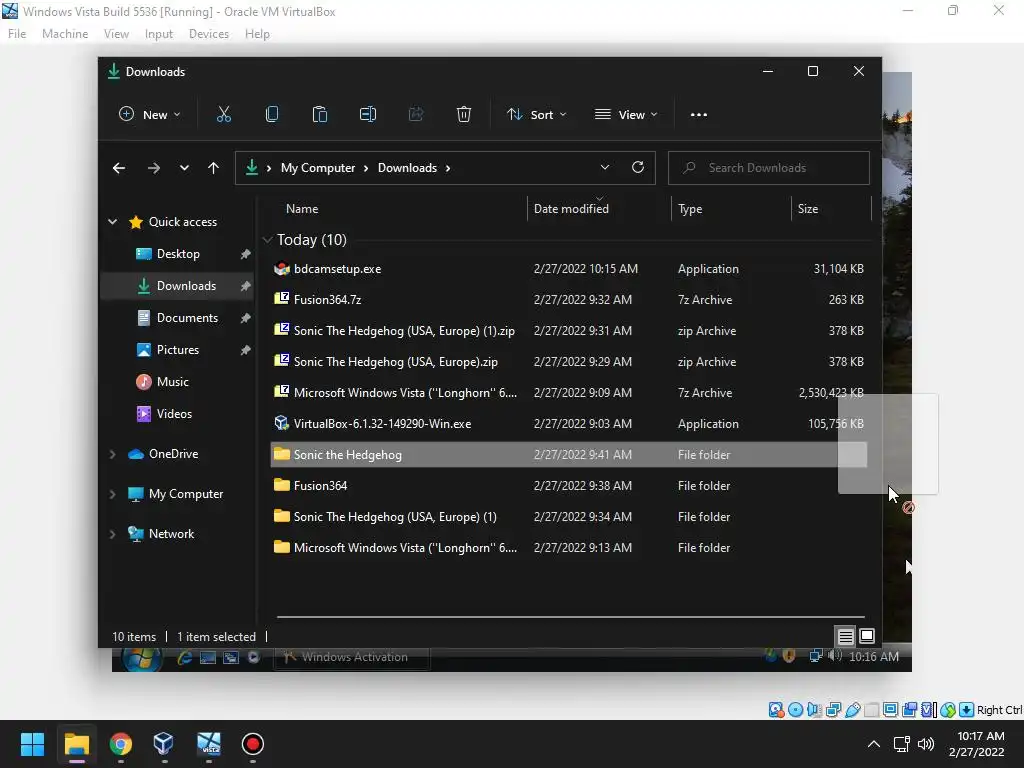Image resolution: width=1024 pixels, height=768 pixels.
Task: Select Documents in the navigation pane
Action: coord(187,318)
